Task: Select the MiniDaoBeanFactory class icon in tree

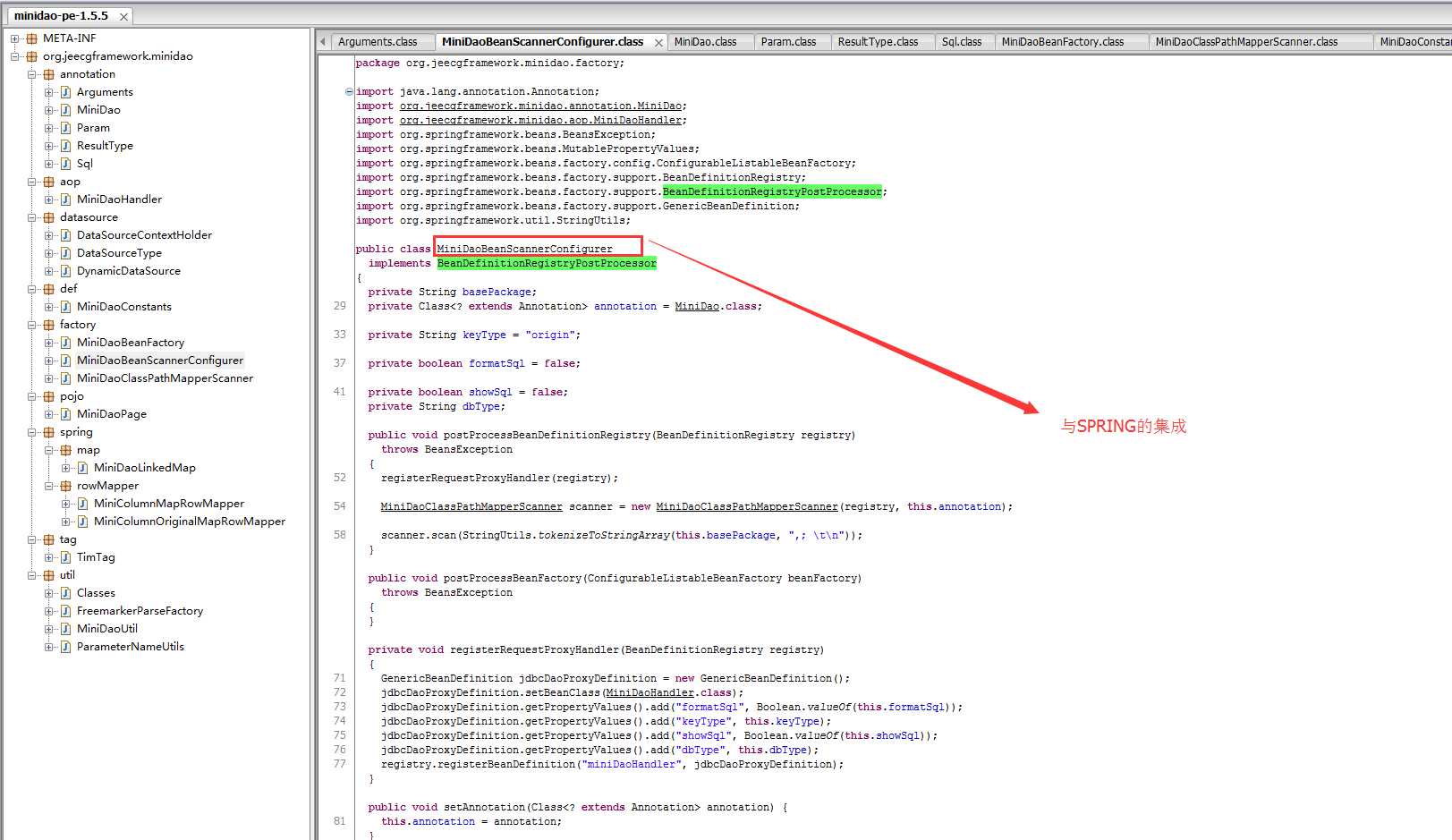Action: pyautogui.click(x=65, y=343)
